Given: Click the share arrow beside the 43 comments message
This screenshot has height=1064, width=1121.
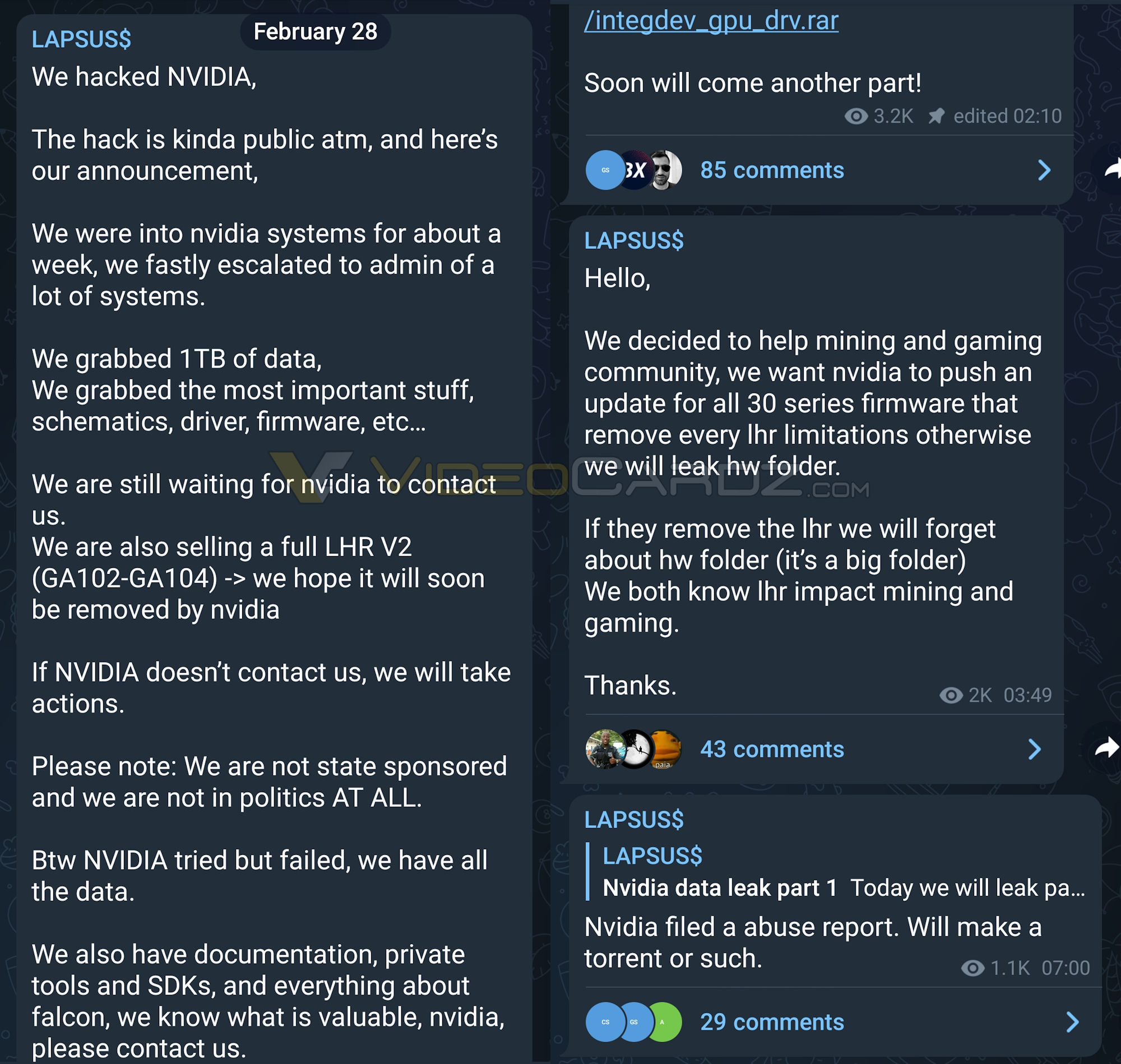Looking at the screenshot, I should [1106, 748].
